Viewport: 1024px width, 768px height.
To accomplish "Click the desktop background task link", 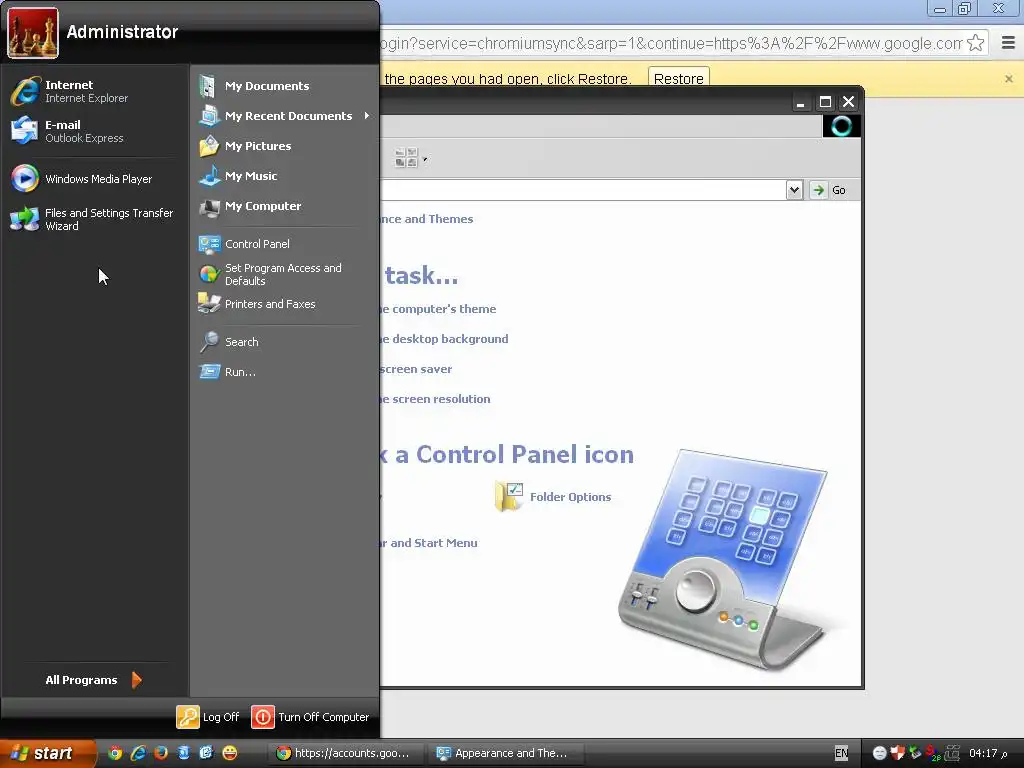I will (444, 339).
